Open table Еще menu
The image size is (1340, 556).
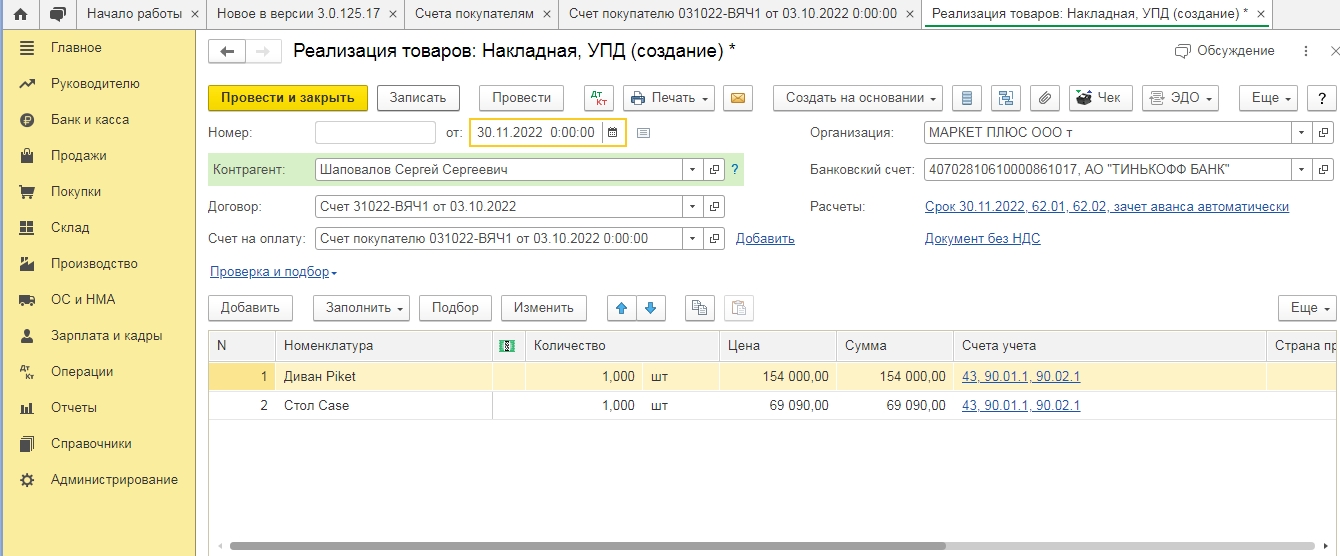1307,308
